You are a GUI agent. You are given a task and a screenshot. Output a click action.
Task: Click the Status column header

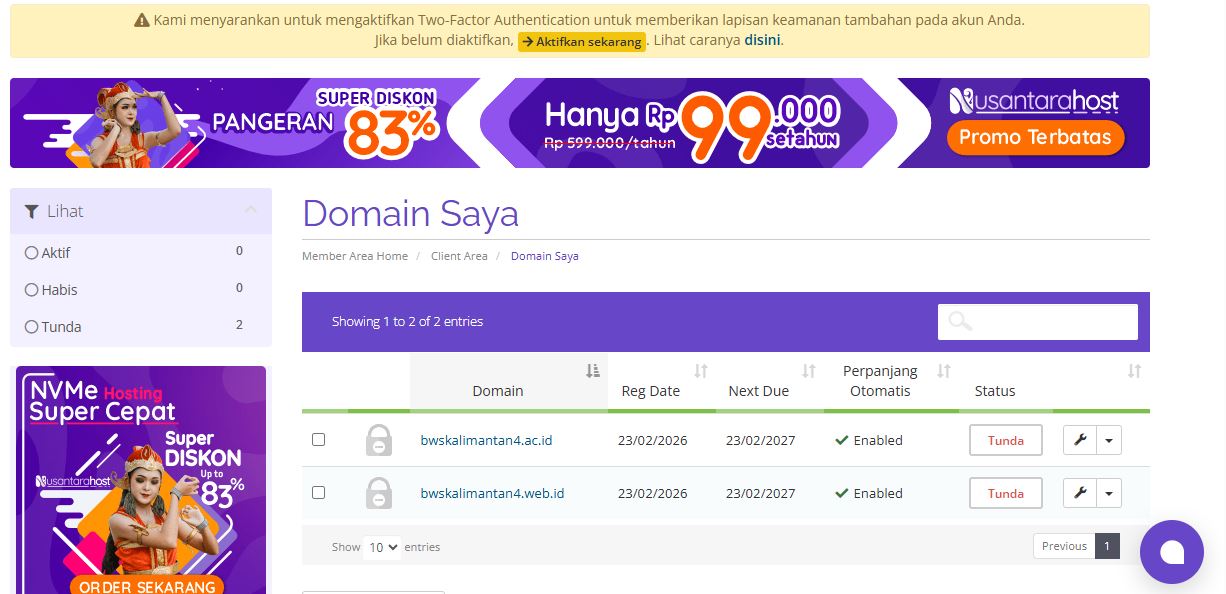(995, 391)
